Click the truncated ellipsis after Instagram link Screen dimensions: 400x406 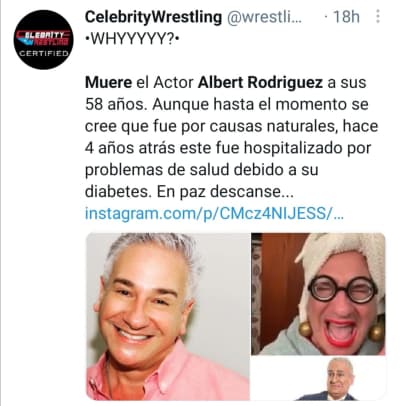pyautogui.click(x=338, y=215)
